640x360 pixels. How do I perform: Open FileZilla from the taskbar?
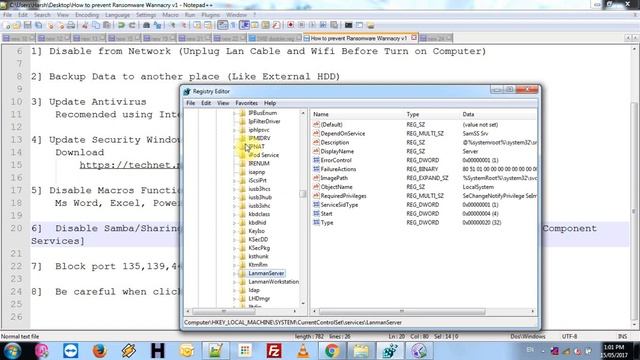273,351
